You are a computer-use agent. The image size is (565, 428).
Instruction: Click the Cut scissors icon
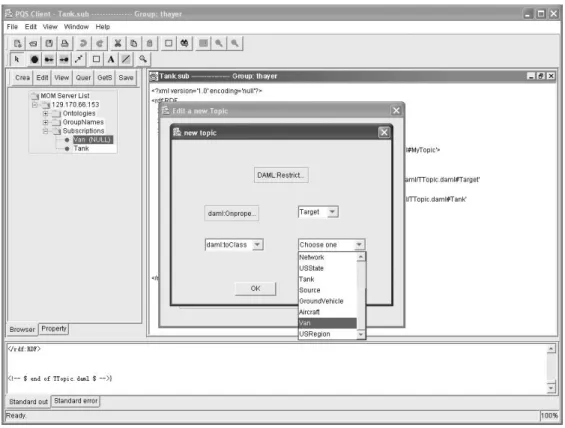(117, 44)
